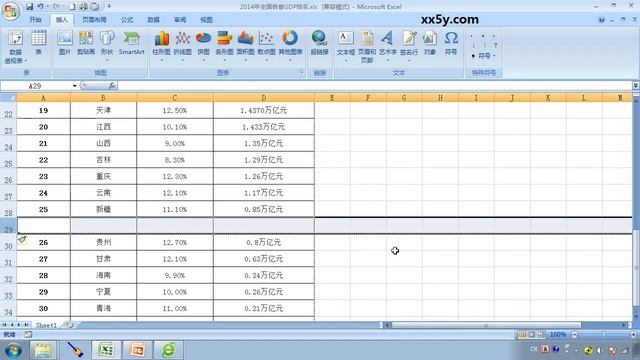Click the 12.70% cell for 贵州
Screen dimensions: 640x360
[175, 242]
